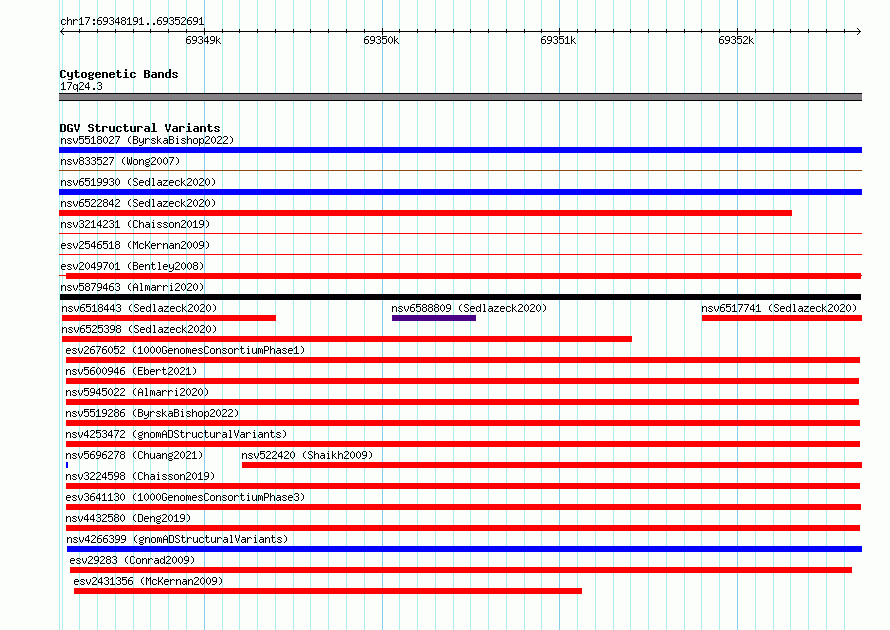Click the 69349k ruler tick label
The width and height of the screenshot is (890, 630).
(203, 40)
